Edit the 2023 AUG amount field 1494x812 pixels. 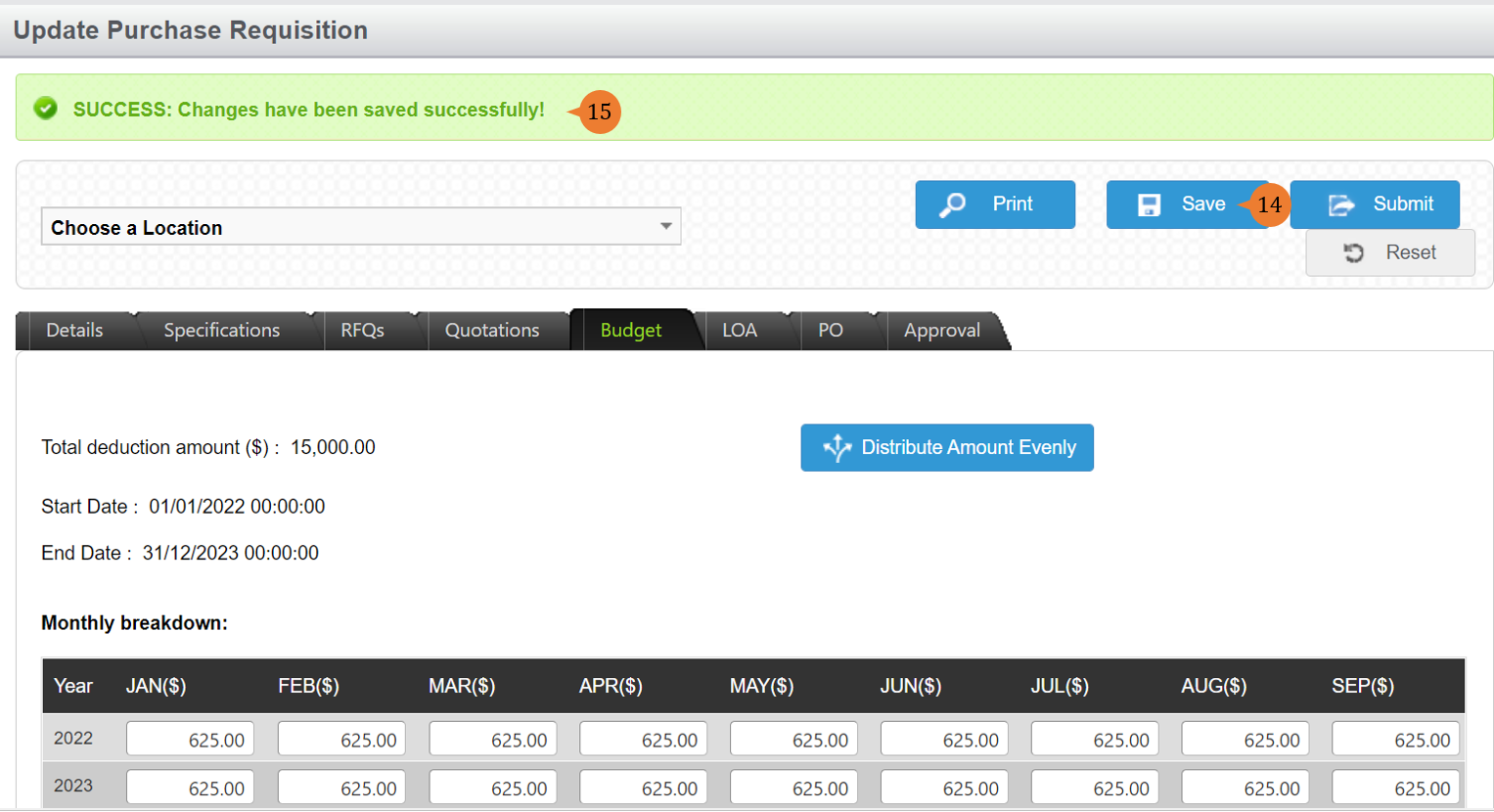(x=1245, y=788)
